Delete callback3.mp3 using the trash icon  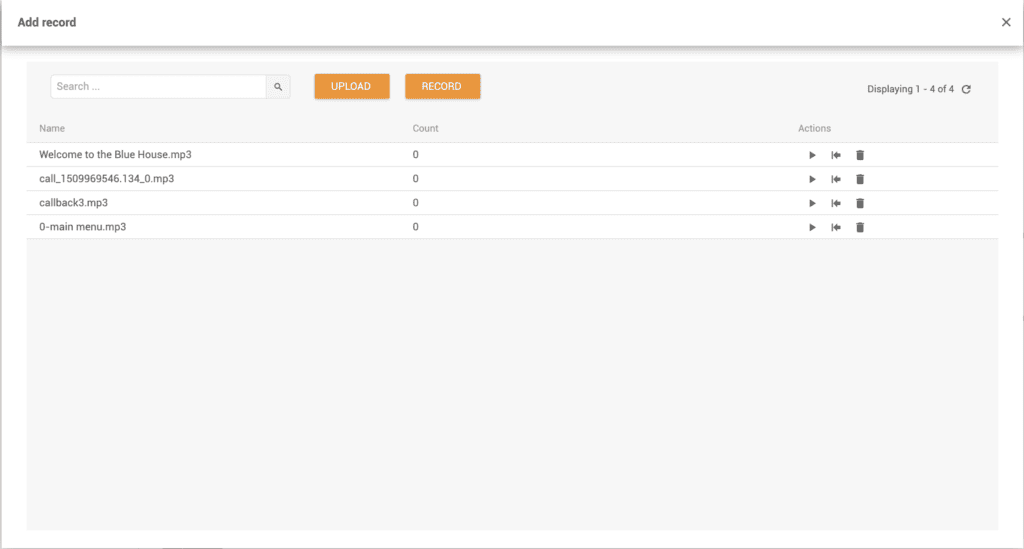coord(860,203)
